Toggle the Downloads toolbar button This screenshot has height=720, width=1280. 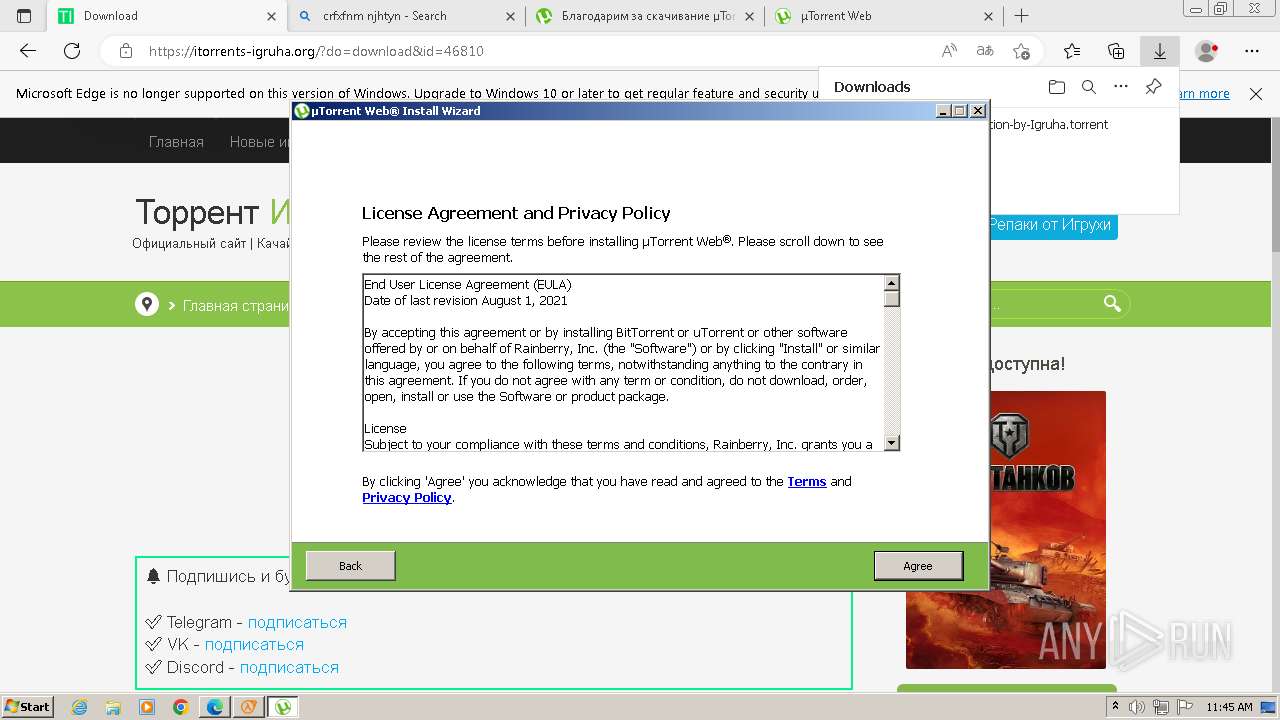point(1160,51)
